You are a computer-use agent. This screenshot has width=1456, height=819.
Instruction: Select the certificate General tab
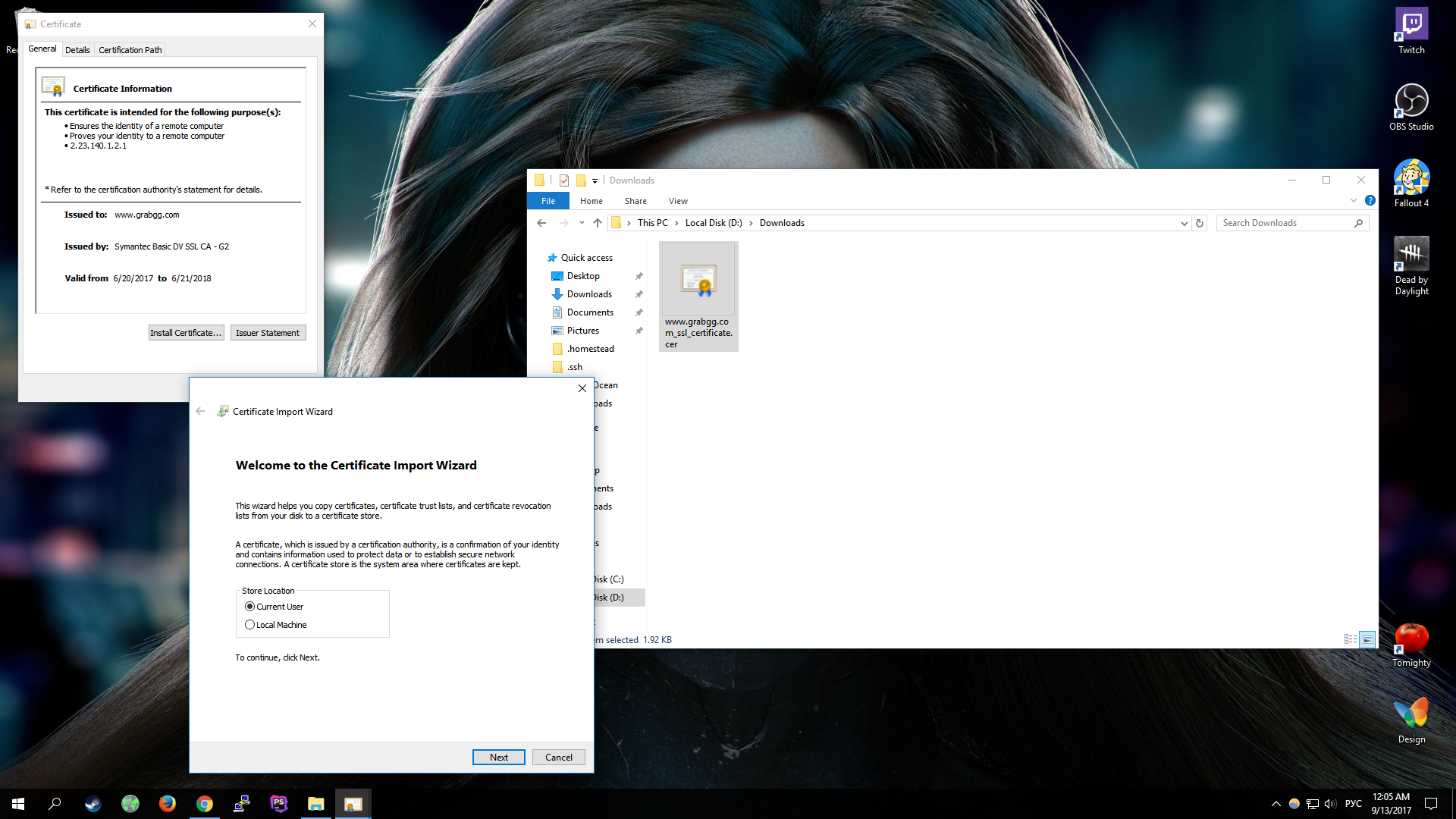pos(42,49)
